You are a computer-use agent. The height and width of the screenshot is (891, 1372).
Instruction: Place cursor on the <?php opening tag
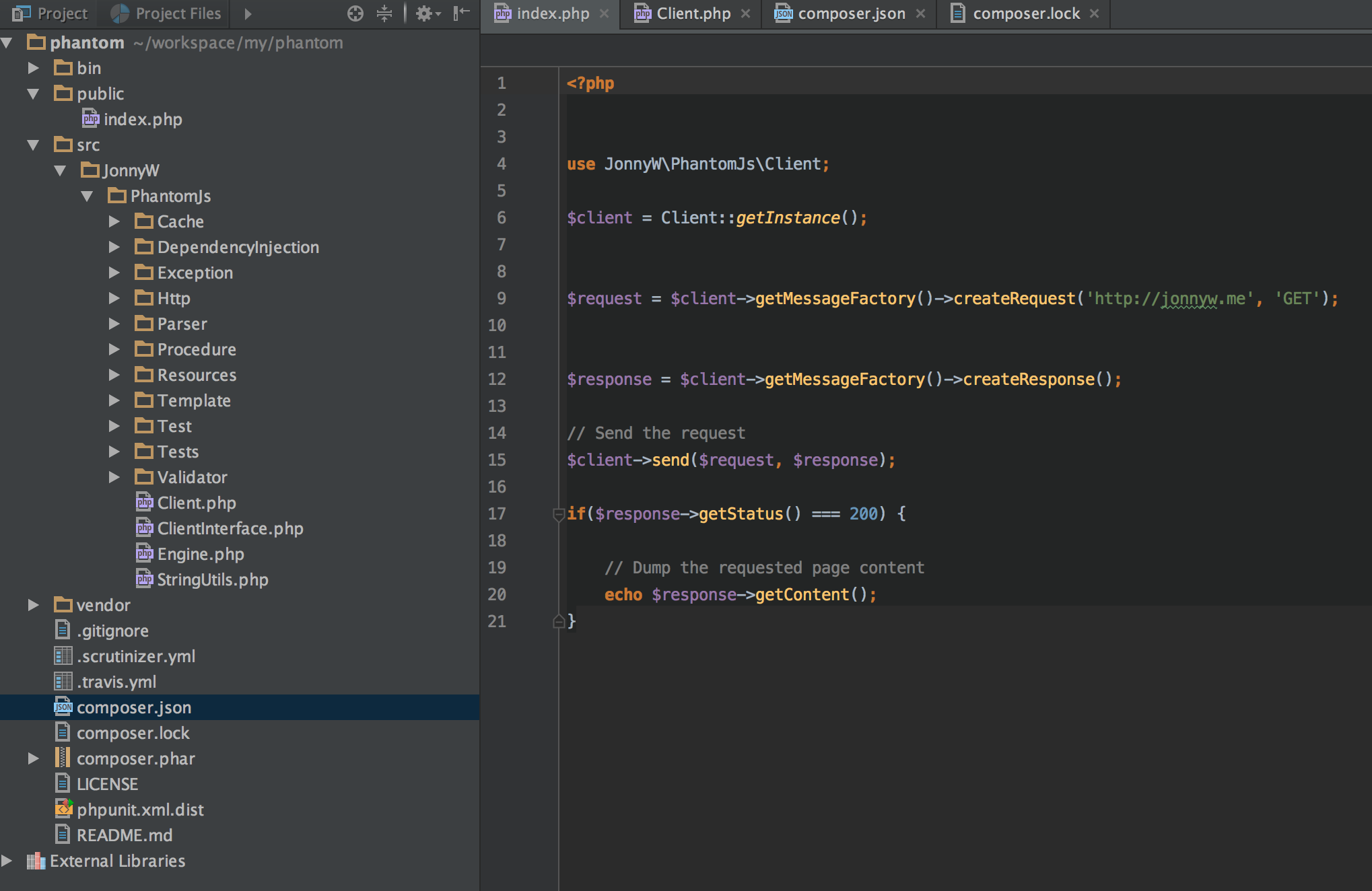(x=590, y=83)
